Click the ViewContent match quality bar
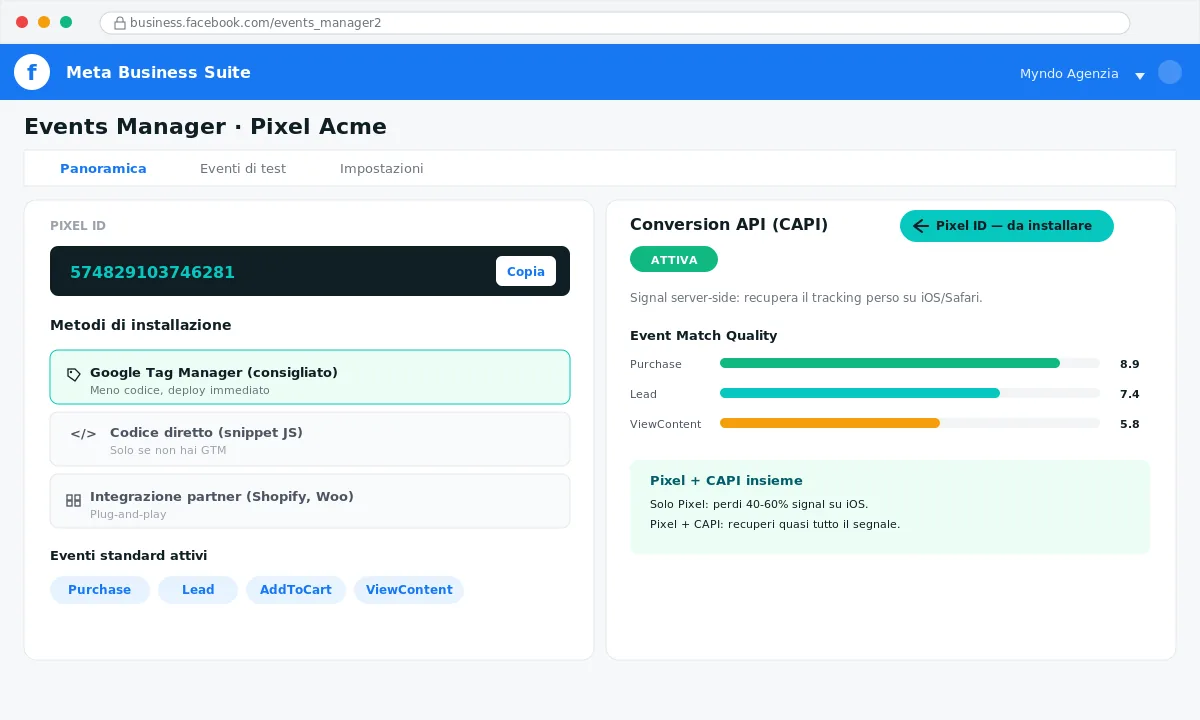 tap(910, 423)
